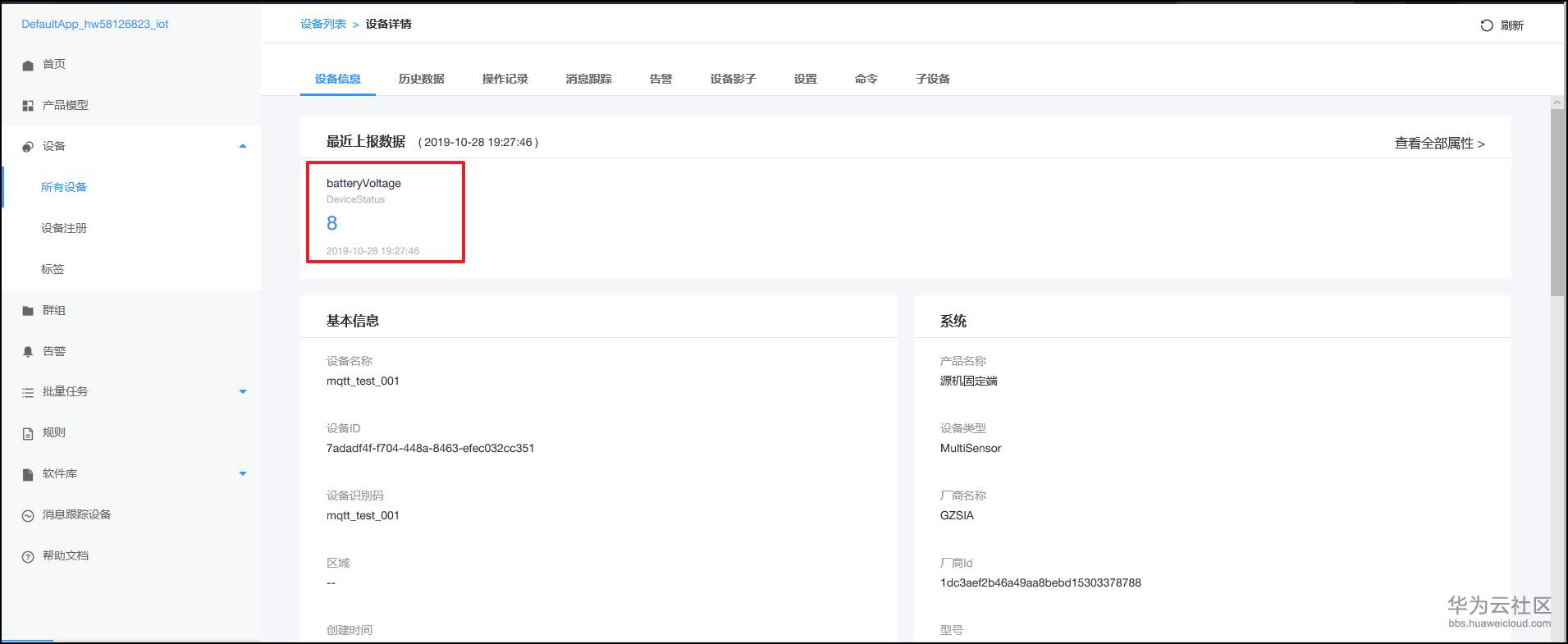Click the batteryVoltage property name
The width and height of the screenshot is (1568, 644).
click(x=363, y=183)
